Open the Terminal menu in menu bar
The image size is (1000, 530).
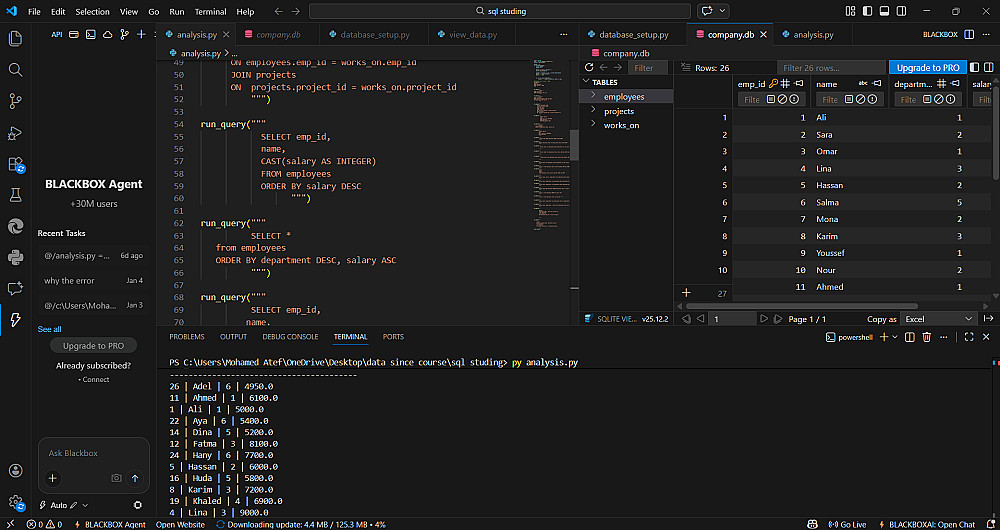[210, 11]
